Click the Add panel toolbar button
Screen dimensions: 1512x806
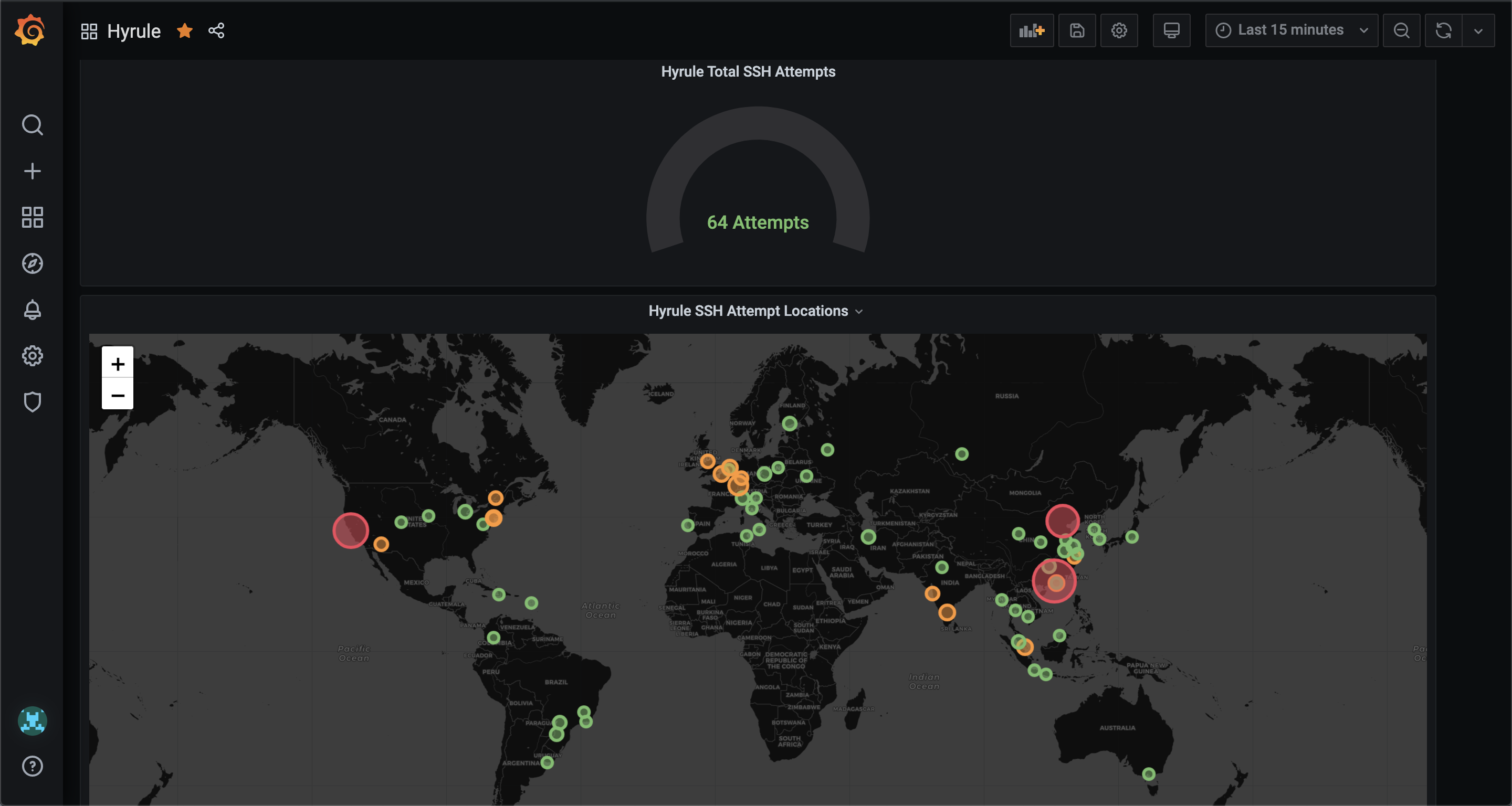(x=1031, y=30)
